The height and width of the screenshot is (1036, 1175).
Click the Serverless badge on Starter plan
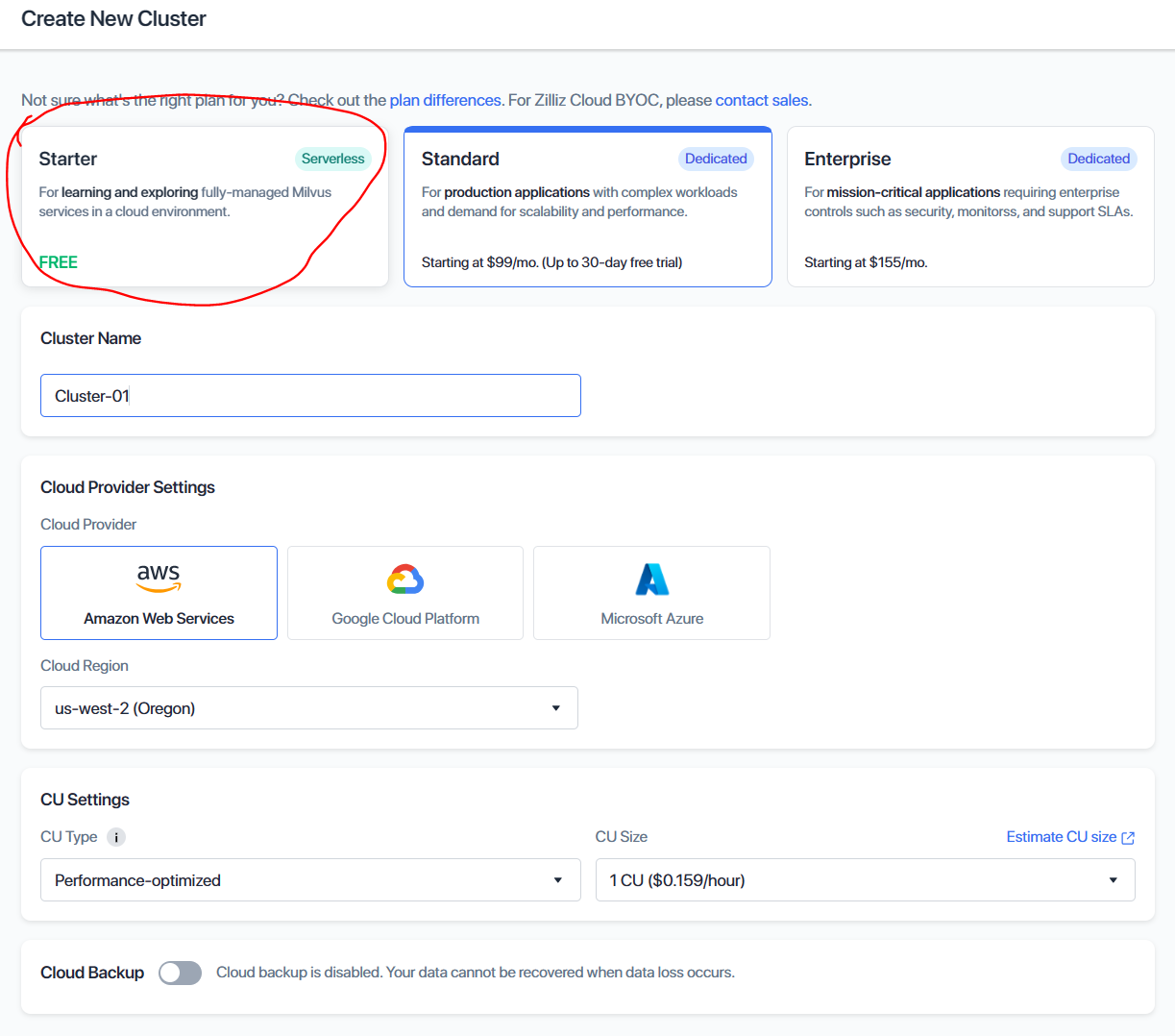pos(332,159)
